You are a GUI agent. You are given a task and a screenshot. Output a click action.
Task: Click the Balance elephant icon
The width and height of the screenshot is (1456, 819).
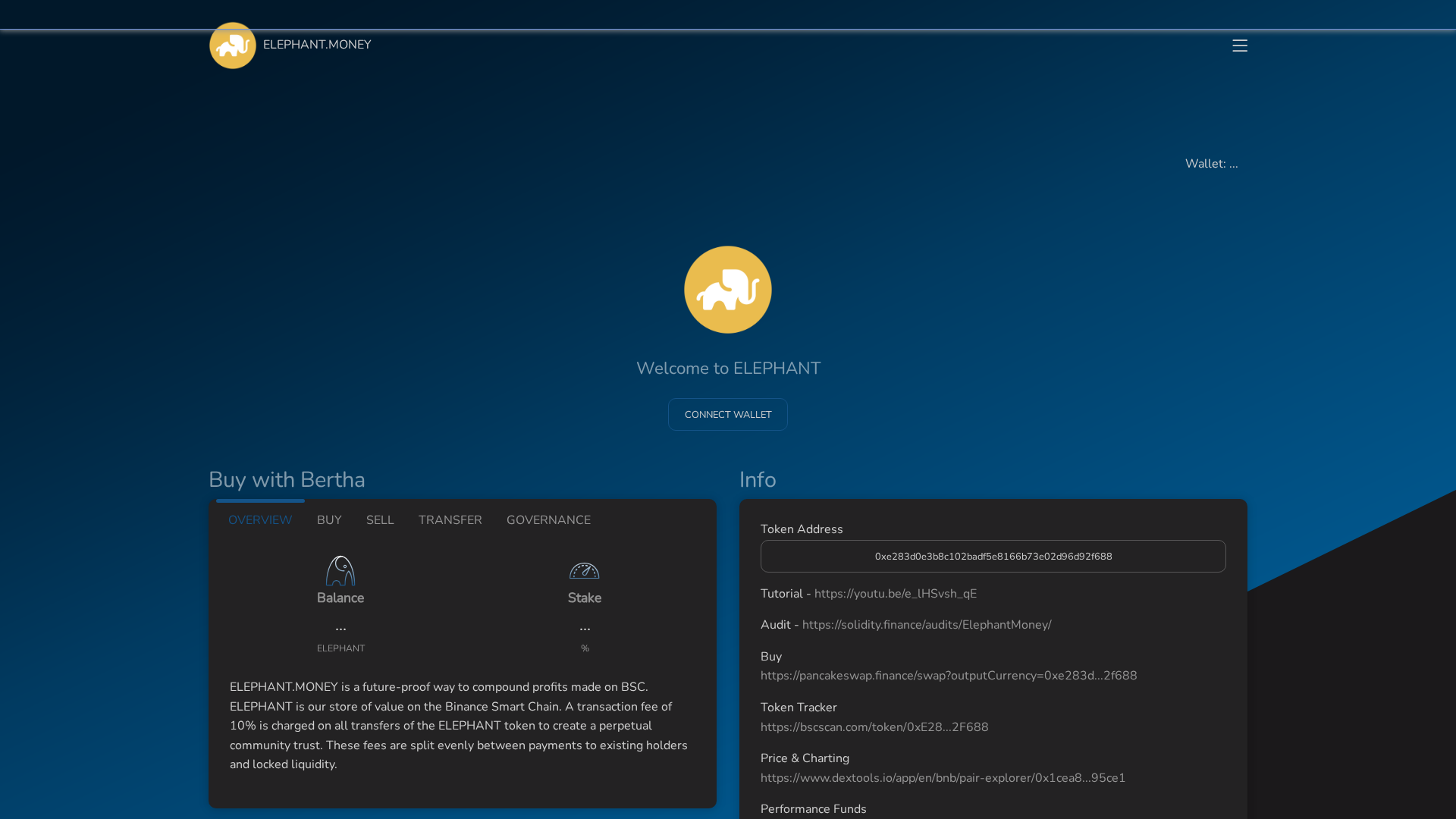pyautogui.click(x=340, y=570)
